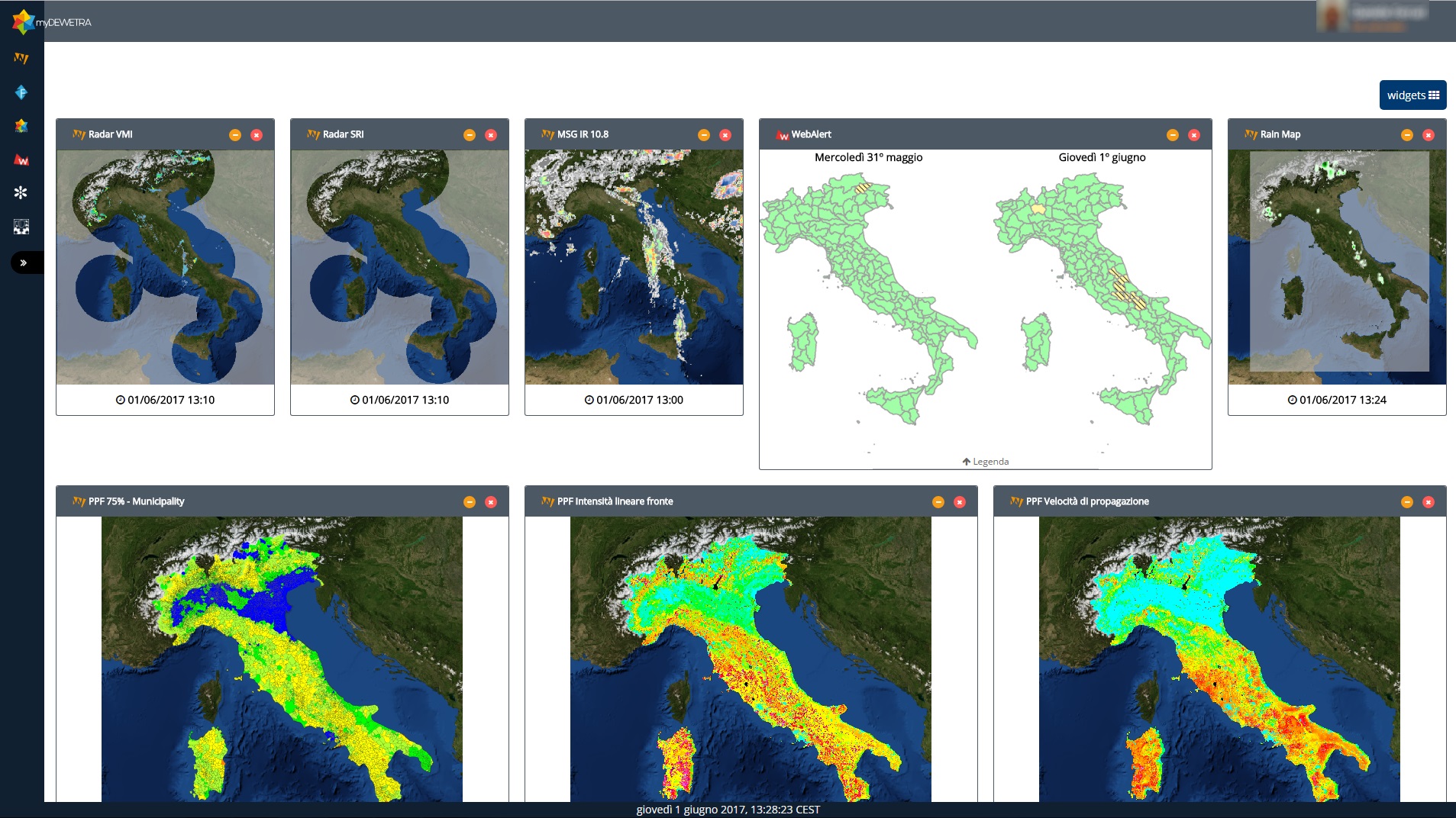Open the user profile in header
This screenshot has height=818, width=1456.
1376,17
